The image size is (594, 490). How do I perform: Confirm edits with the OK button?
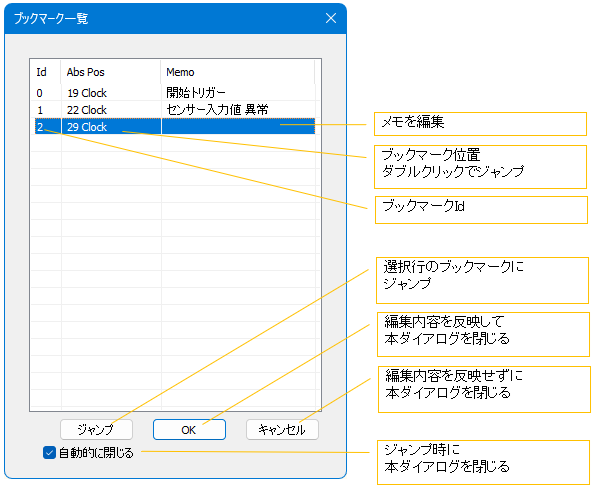189,429
